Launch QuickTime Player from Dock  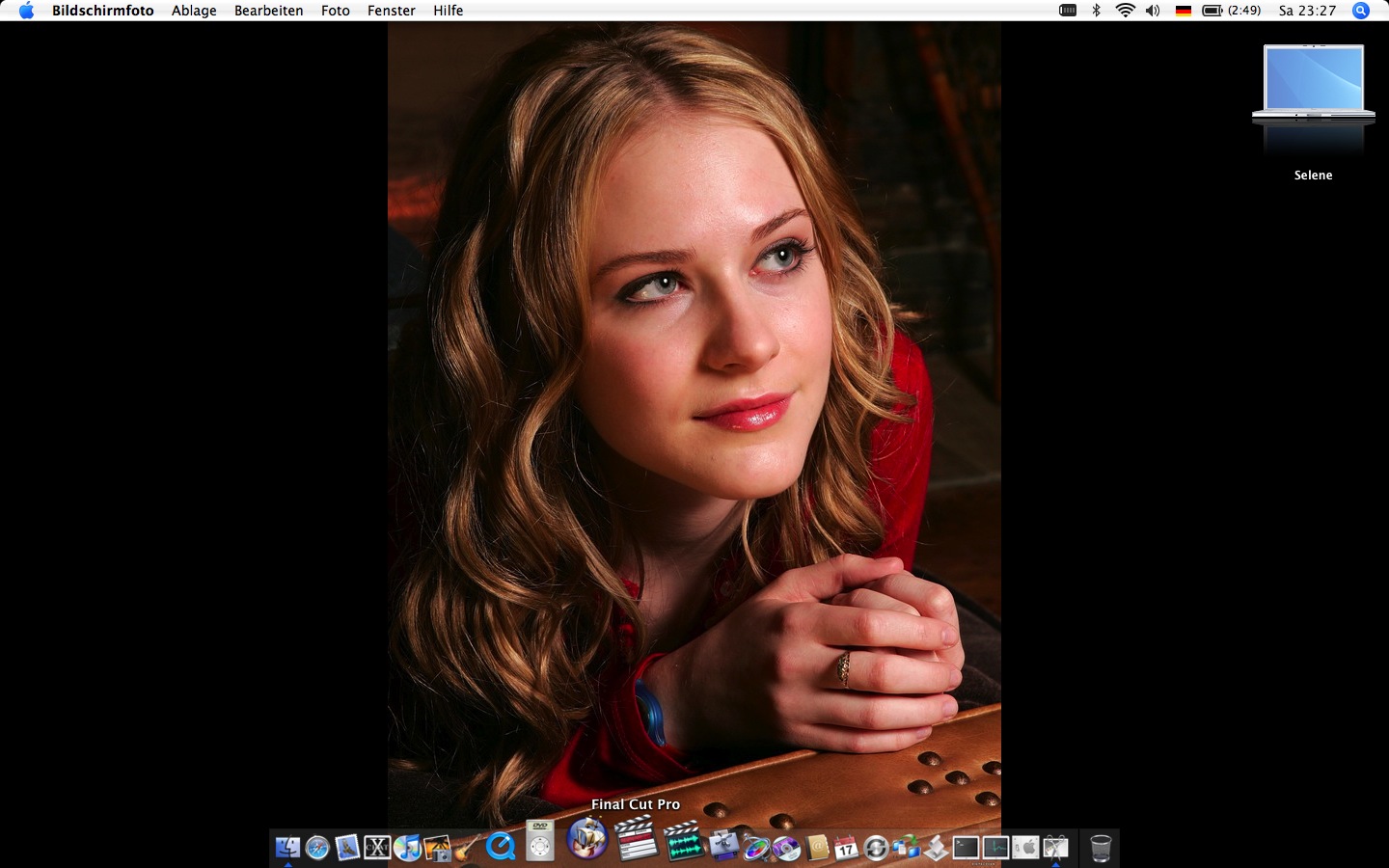[x=500, y=847]
